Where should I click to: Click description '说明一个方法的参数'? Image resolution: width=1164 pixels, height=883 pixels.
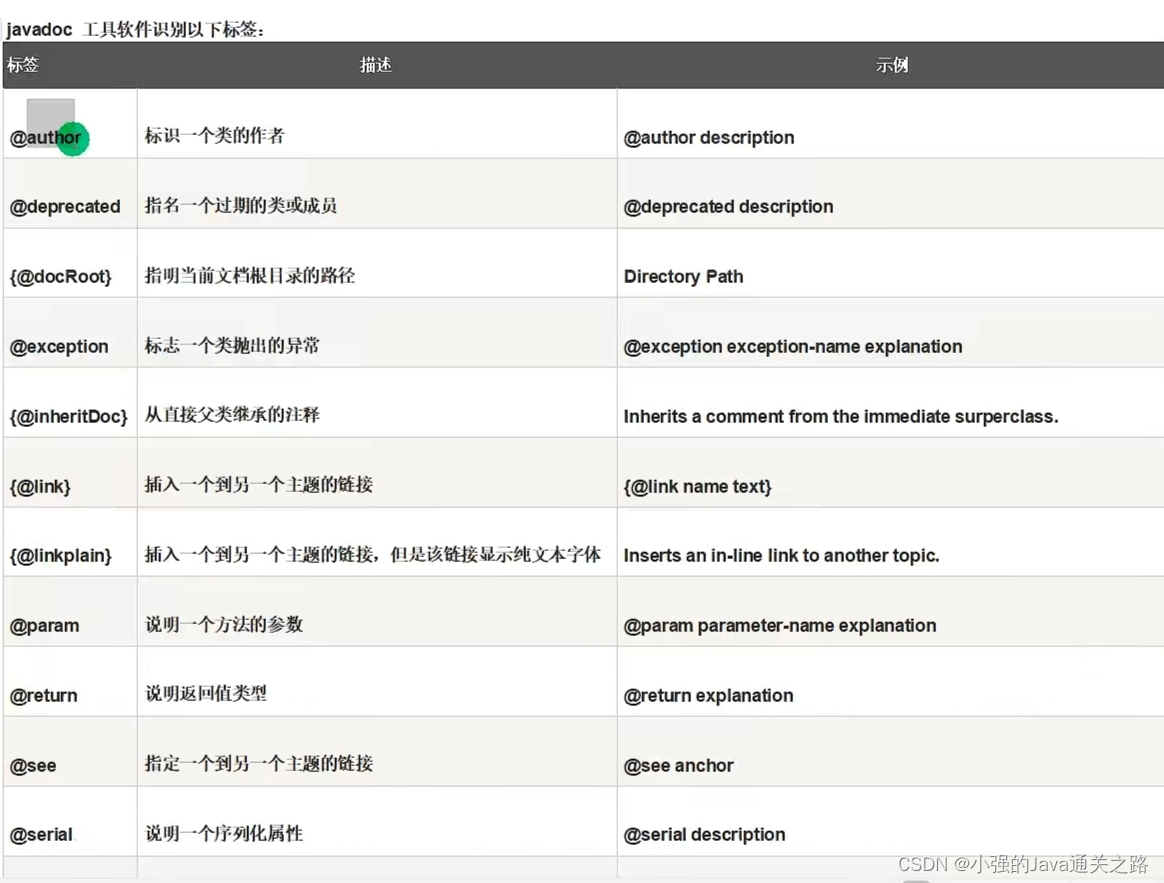(223, 624)
